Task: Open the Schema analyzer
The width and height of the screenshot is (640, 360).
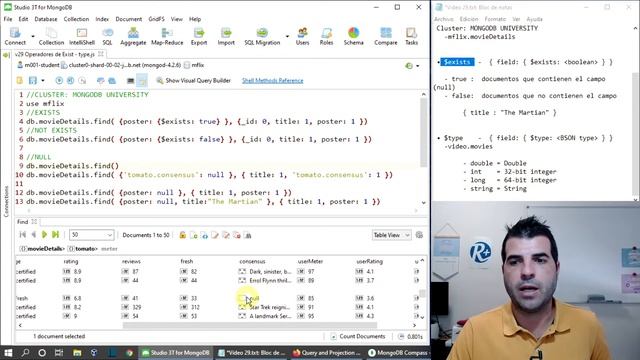Action: [x=353, y=36]
